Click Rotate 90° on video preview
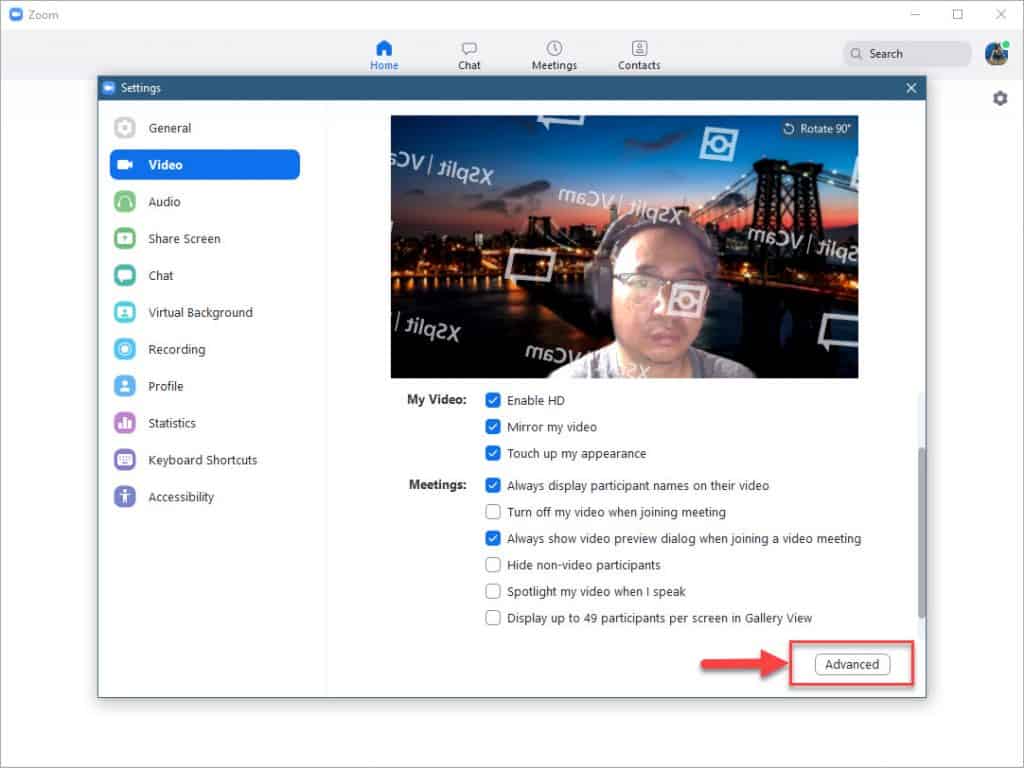The image size is (1024, 768). (817, 129)
